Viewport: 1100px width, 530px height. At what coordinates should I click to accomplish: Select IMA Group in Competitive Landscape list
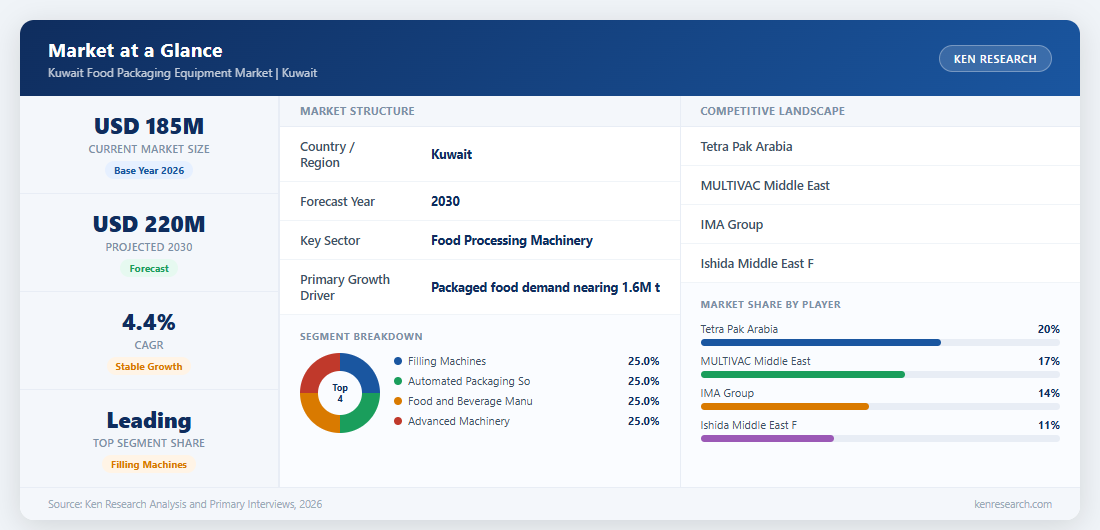click(x=880, y=225)
